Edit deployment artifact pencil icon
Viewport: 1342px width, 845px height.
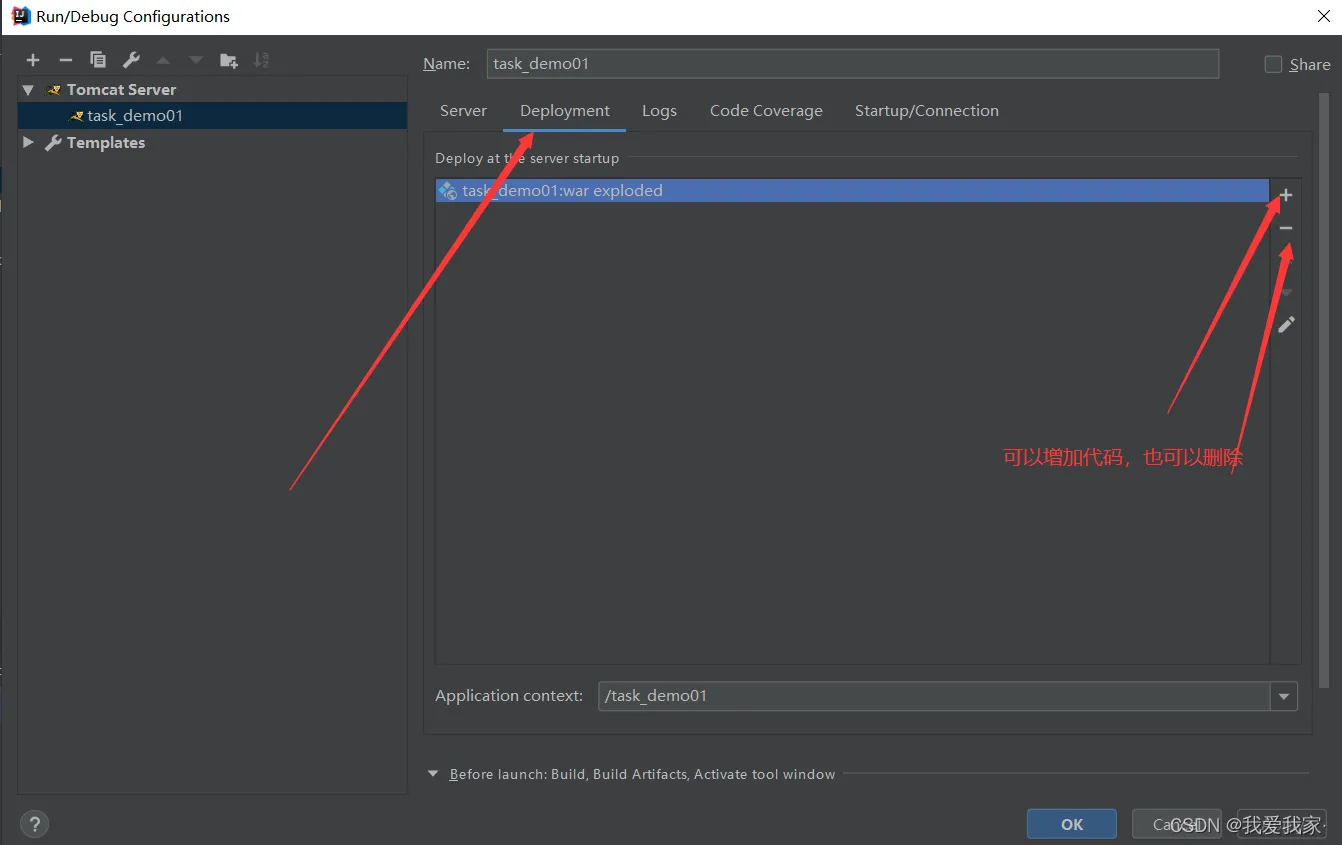[x=1286, y=325]
